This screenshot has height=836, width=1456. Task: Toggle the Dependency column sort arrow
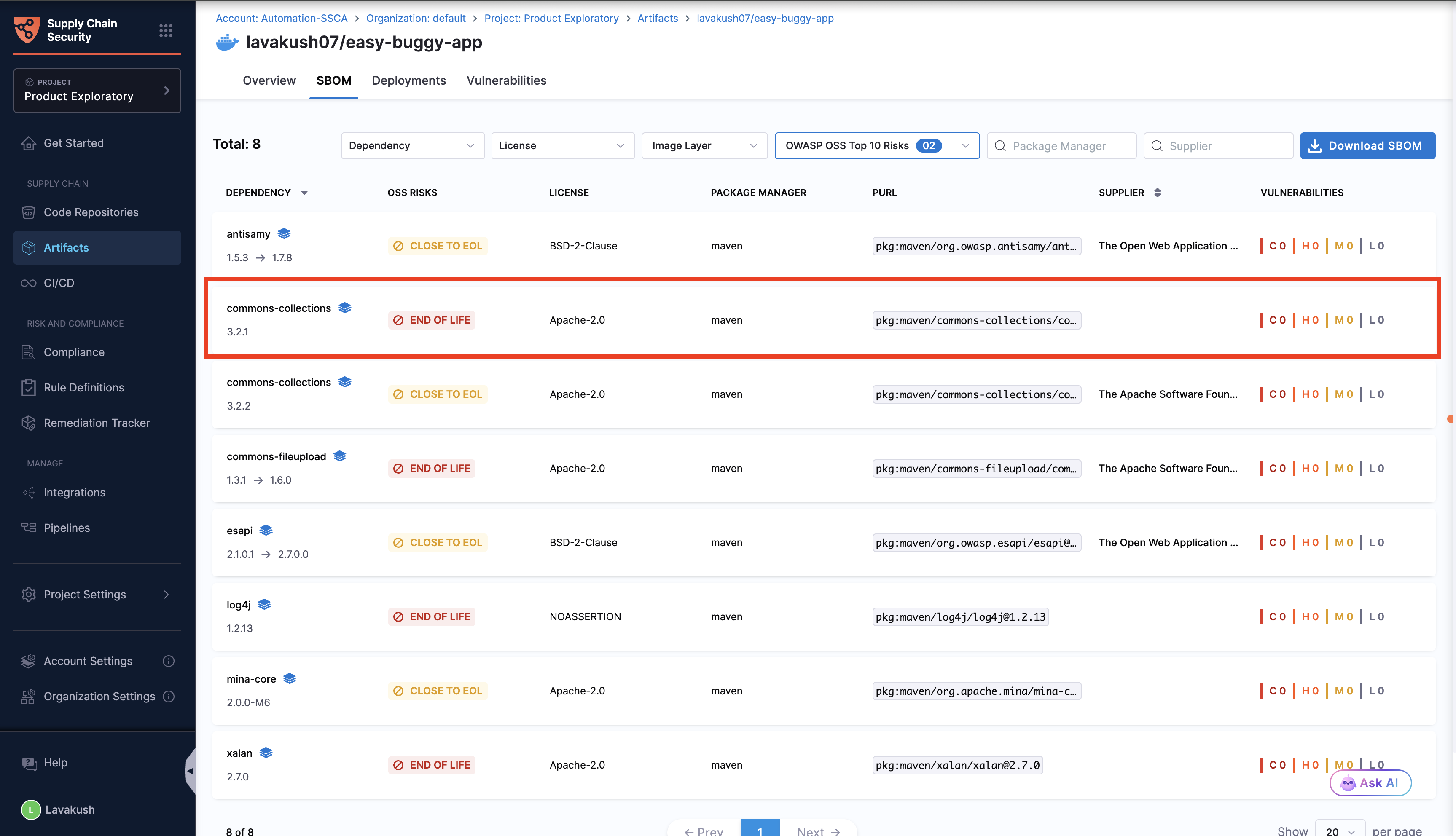[x=304, y=193]
